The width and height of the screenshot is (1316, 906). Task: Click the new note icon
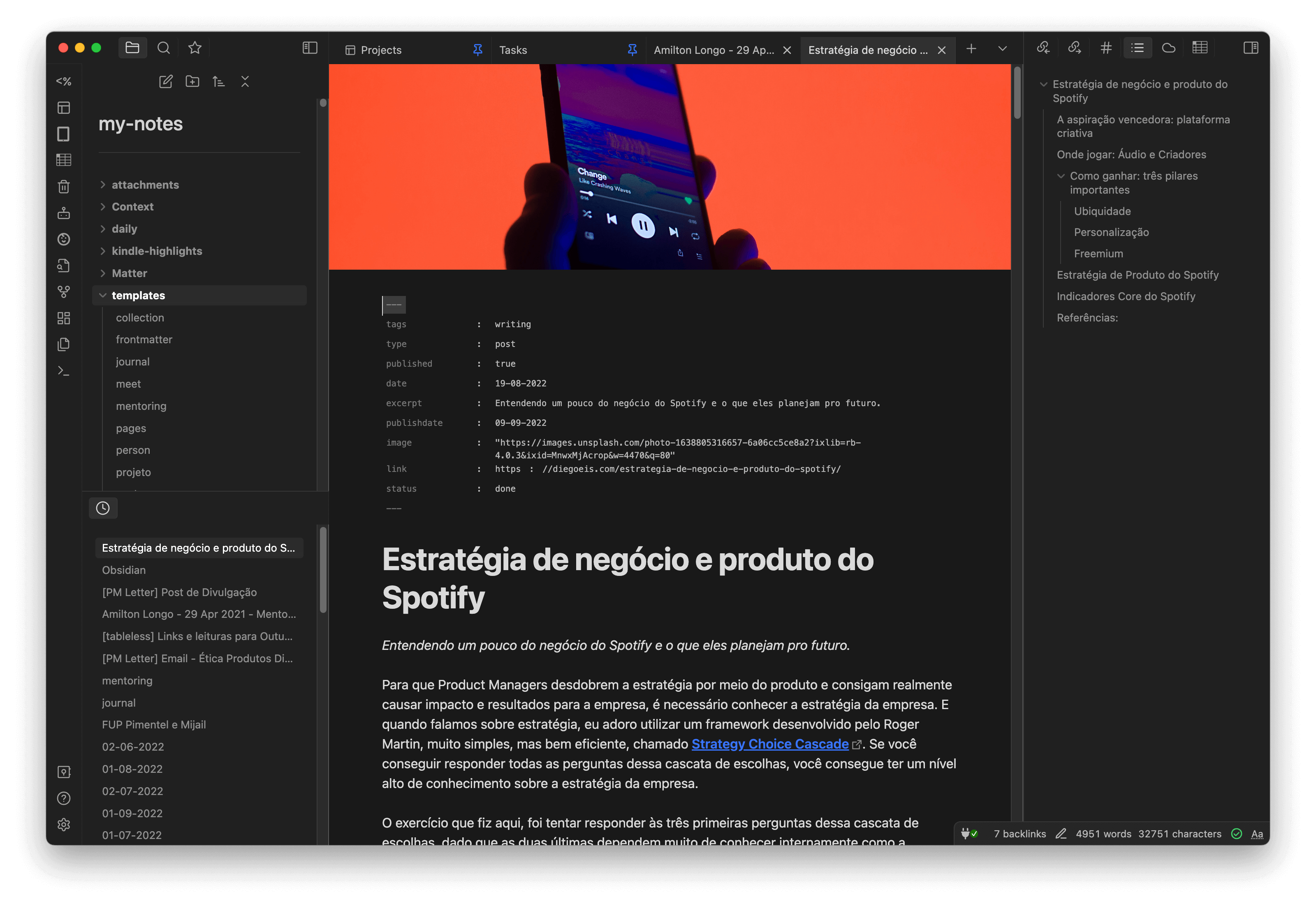[x=165, y=82]
